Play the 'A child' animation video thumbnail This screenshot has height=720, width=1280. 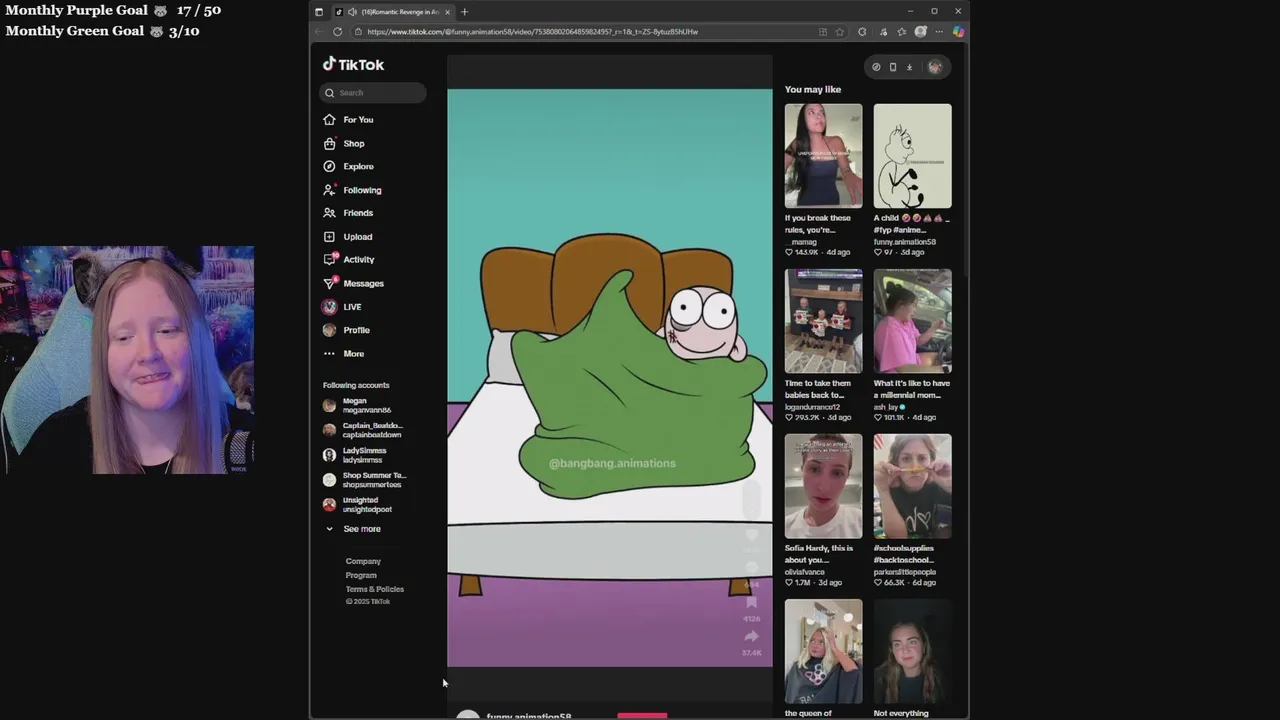coord(912,156)
